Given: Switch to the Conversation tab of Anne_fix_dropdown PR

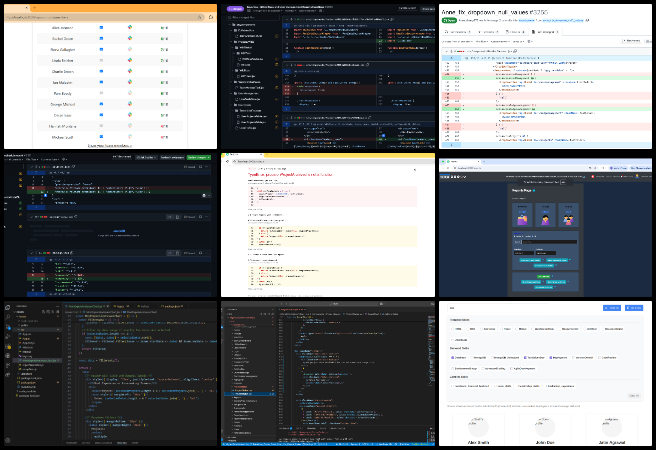Looking at the screenshot, I should coord(458,32).
